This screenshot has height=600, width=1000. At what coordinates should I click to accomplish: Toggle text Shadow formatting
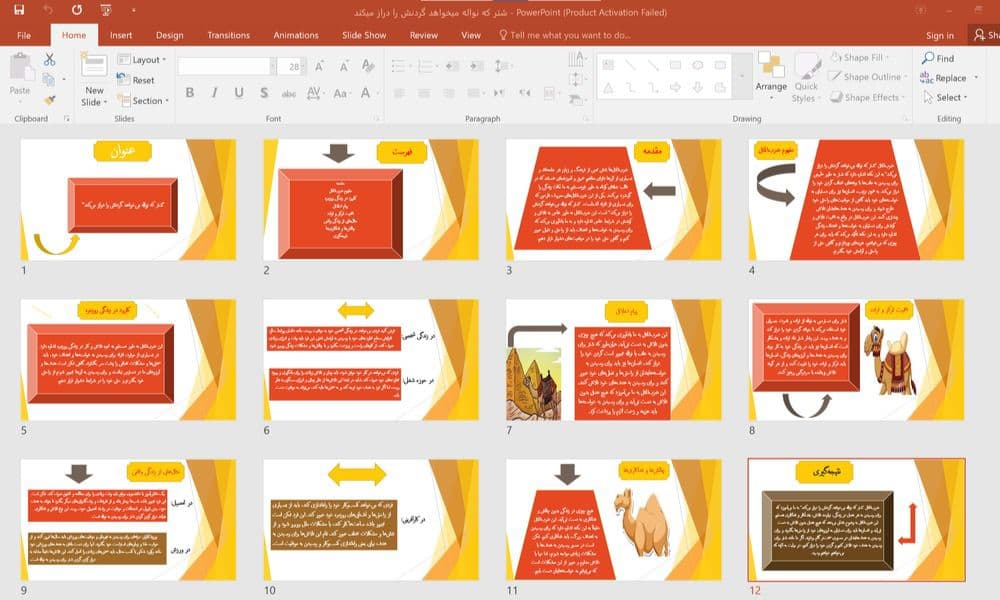click(x=264, y=93)
